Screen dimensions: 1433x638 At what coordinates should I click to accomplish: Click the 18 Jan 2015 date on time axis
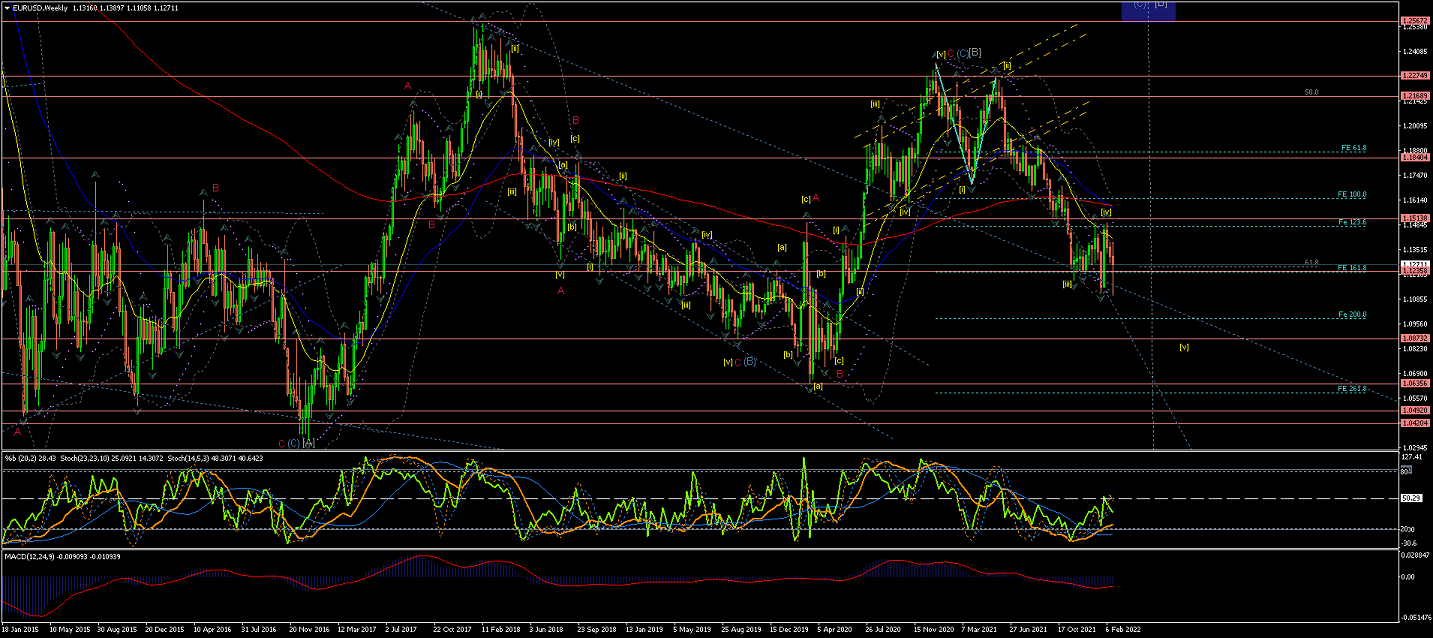[20, 631]
